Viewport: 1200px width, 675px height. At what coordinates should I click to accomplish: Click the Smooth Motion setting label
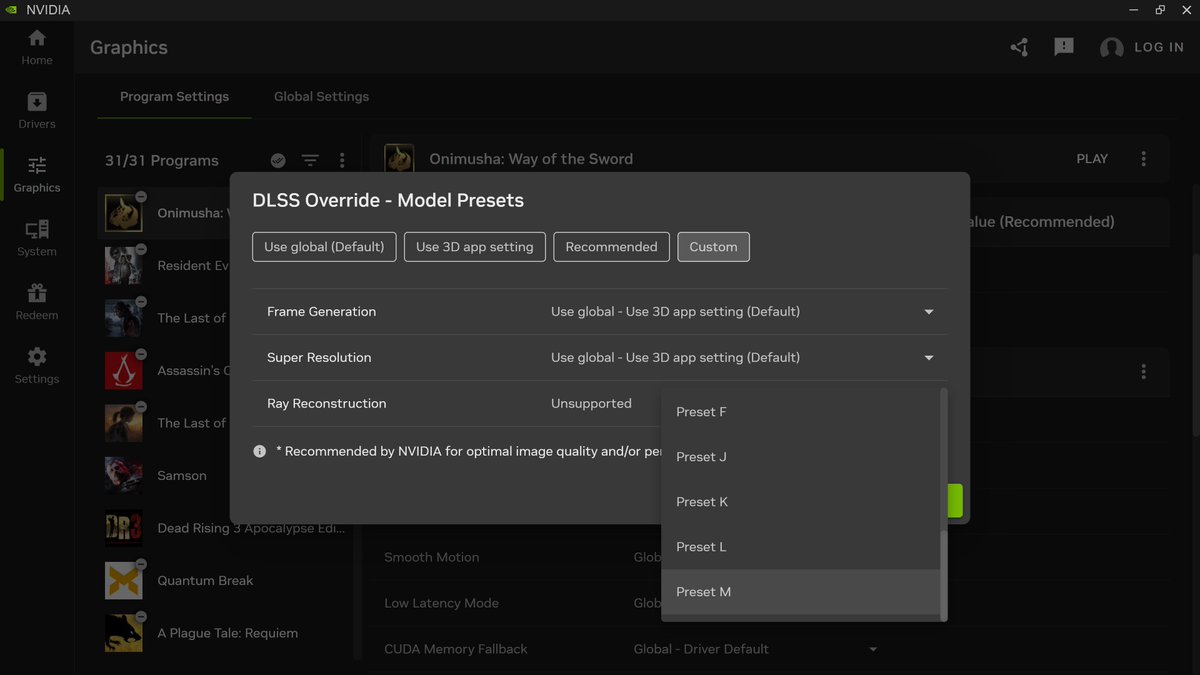pyautogui.click(x=431, y=557)
